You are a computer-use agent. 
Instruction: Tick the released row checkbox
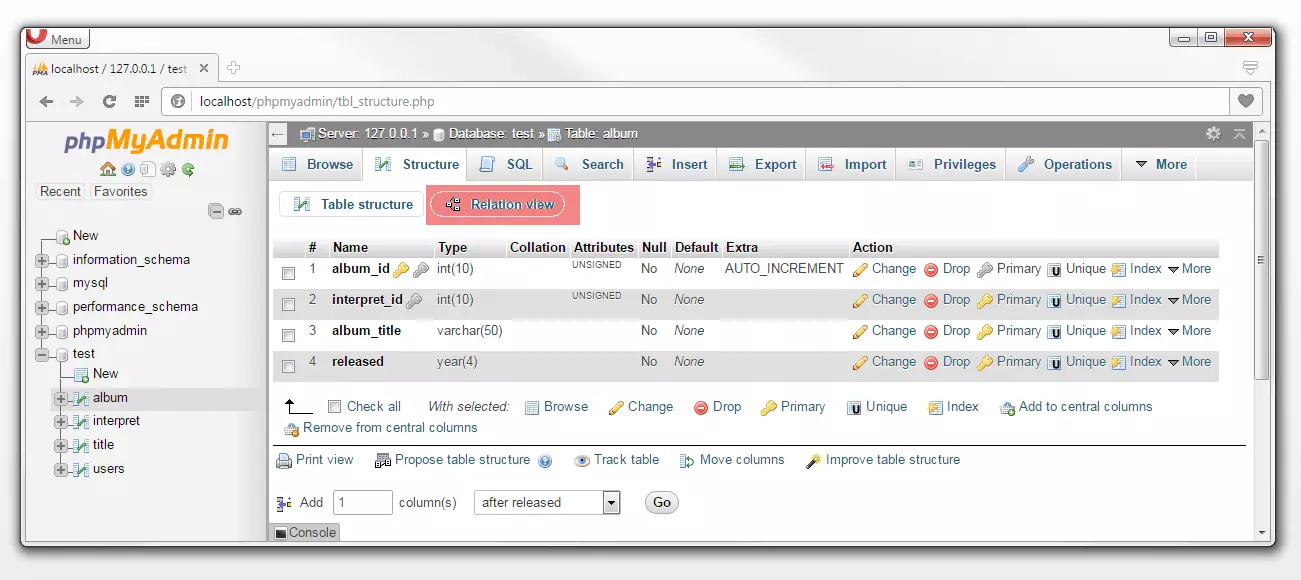(x=288, y=366)
